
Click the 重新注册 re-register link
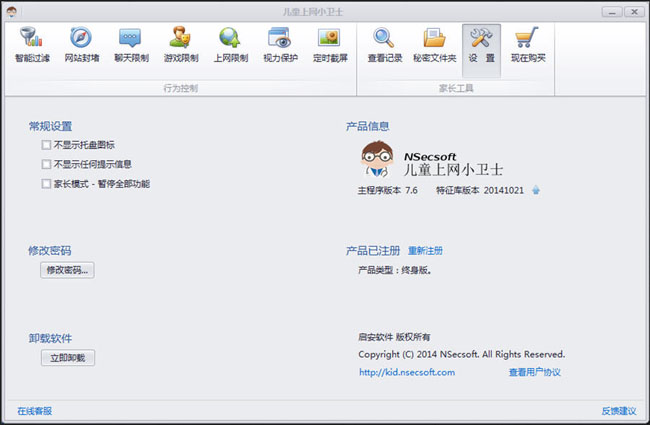[x=425, y=250]
